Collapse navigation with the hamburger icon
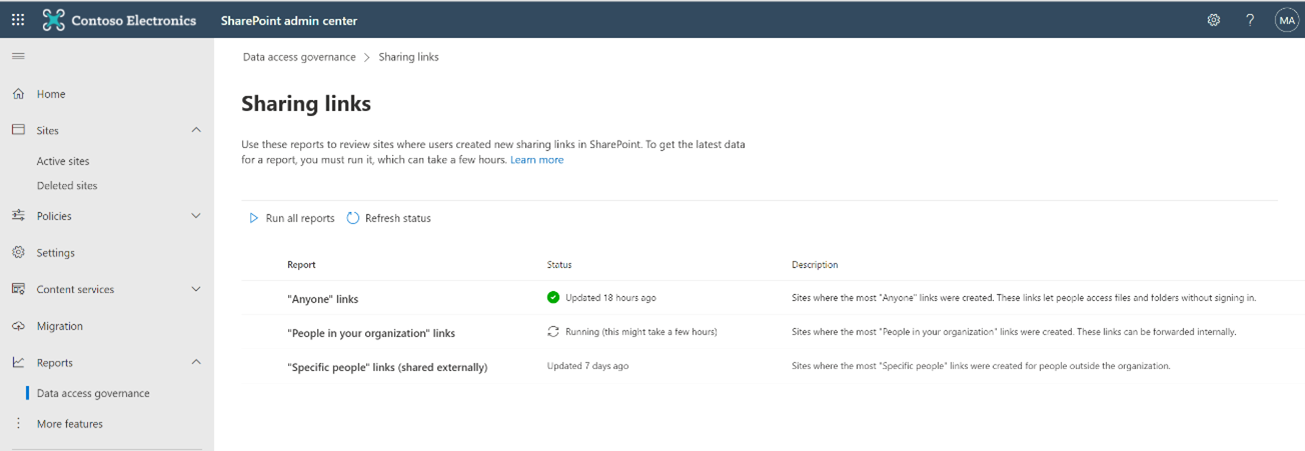 [x=18, y=56]
